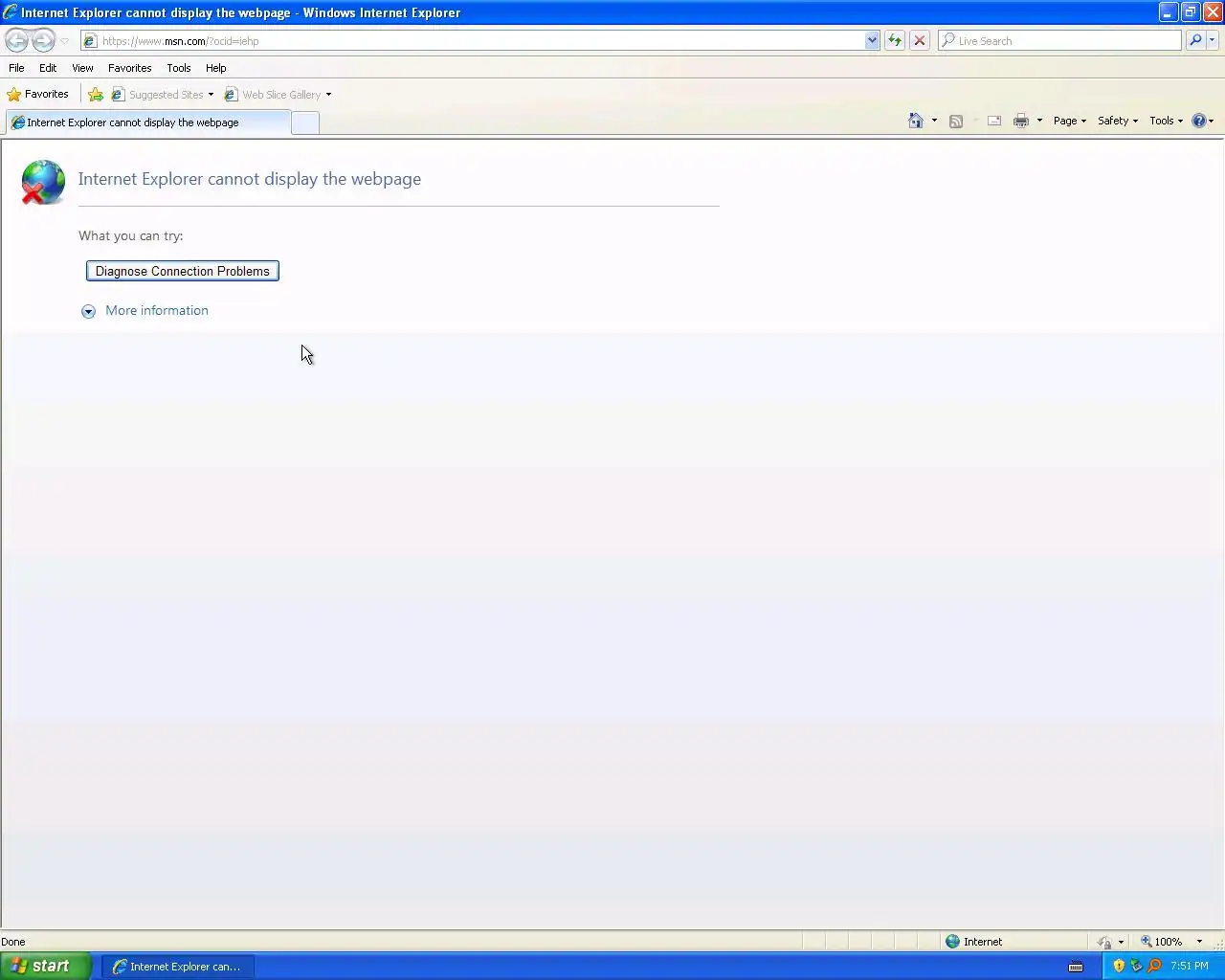Click the globe with red X error icon
The width and height of the screenshot is (1225, 980).
(43, 182)
